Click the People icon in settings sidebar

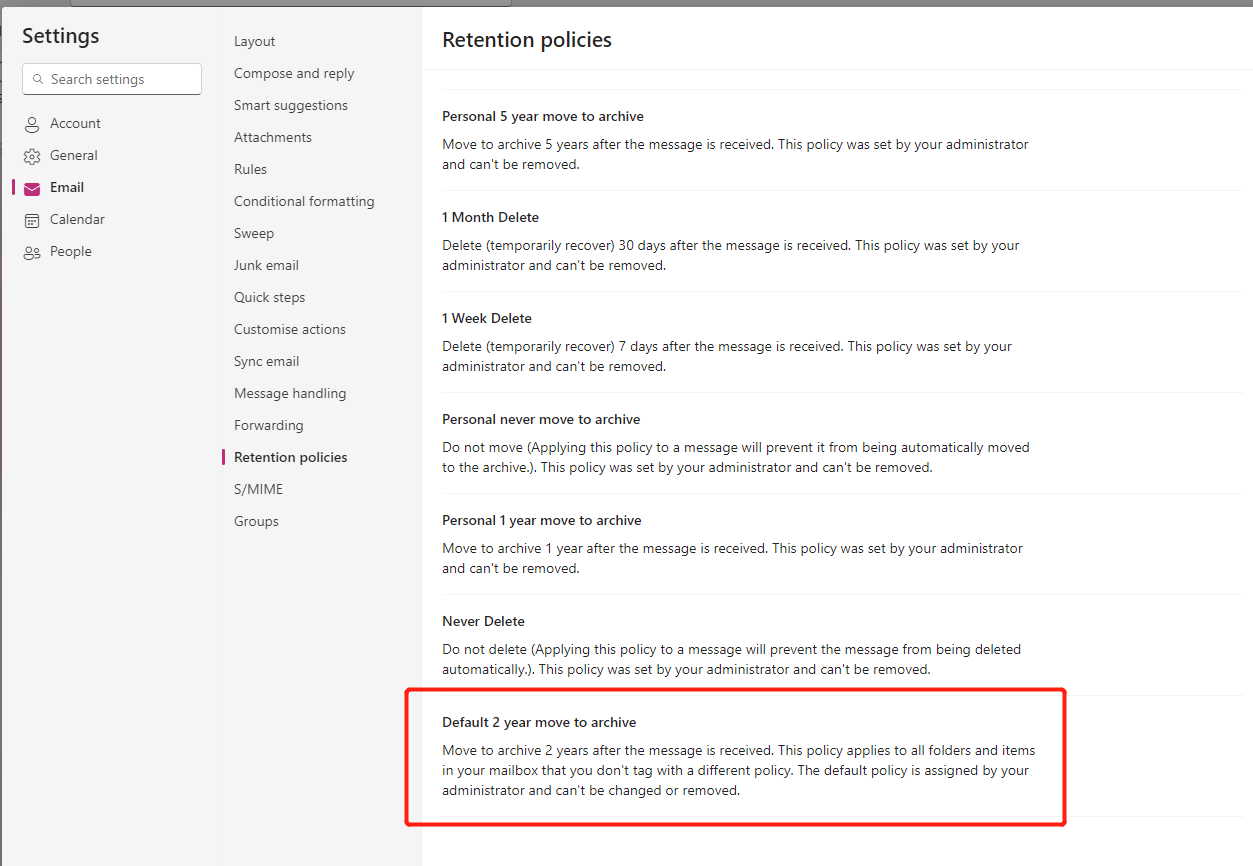tap(32, 252)
